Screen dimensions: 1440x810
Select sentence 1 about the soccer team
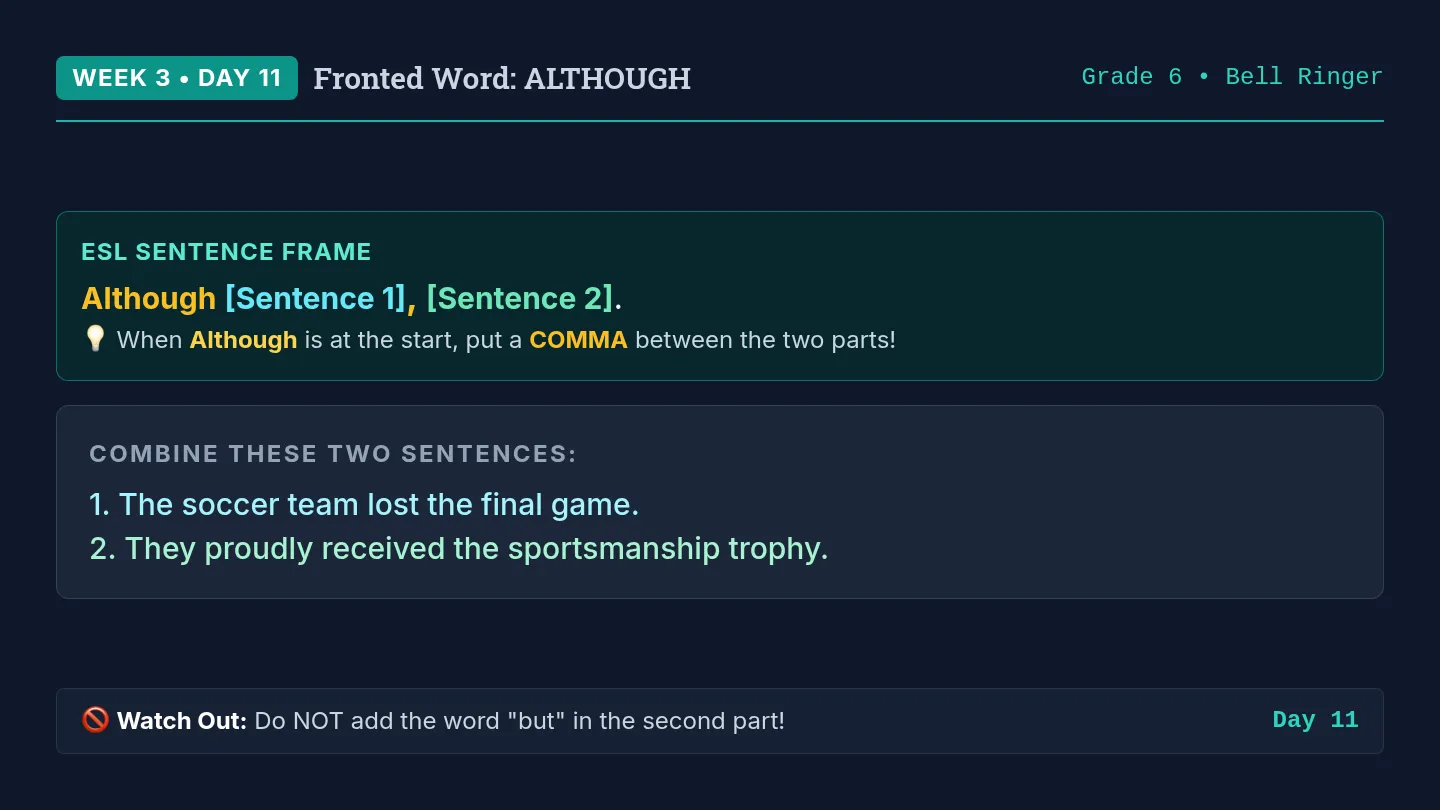pos(364,504)
